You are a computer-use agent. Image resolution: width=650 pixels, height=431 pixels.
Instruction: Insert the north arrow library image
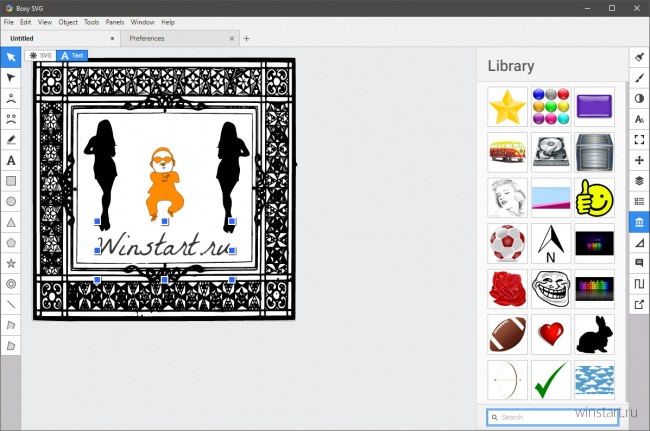point(551,244)
